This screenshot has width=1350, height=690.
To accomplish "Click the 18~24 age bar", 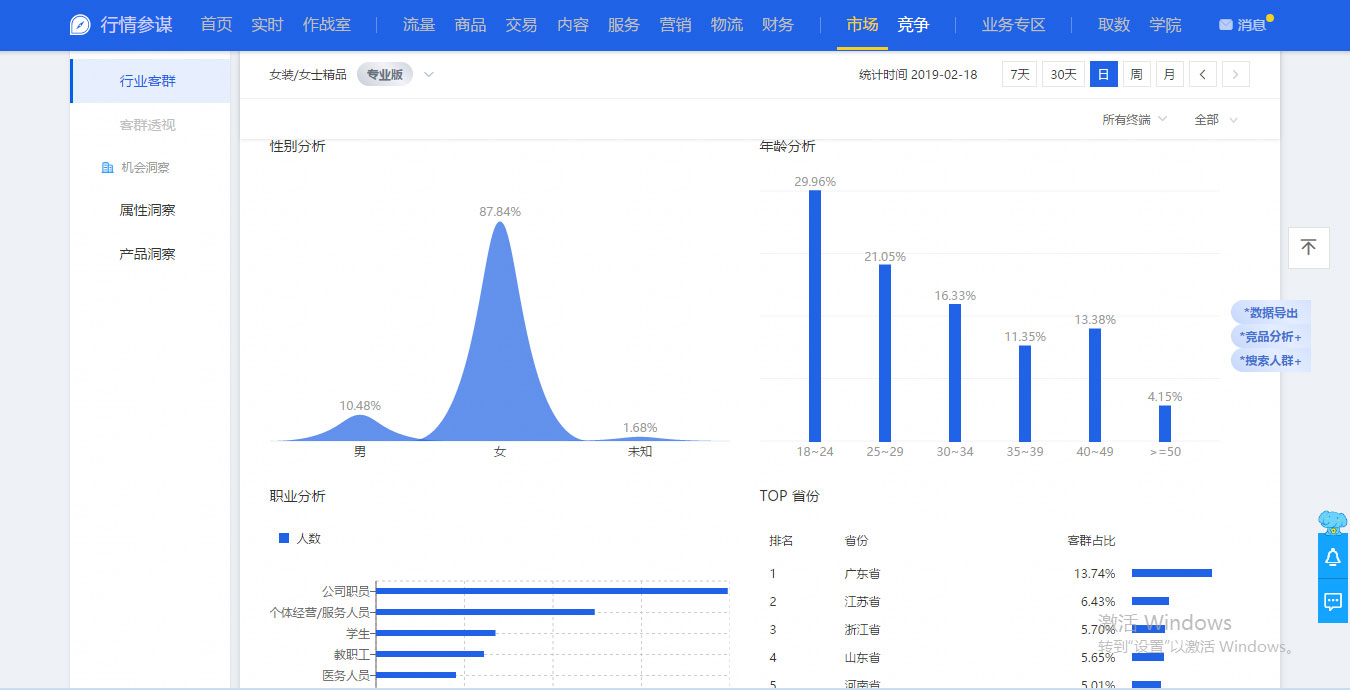I will click(x=815, y=315).
